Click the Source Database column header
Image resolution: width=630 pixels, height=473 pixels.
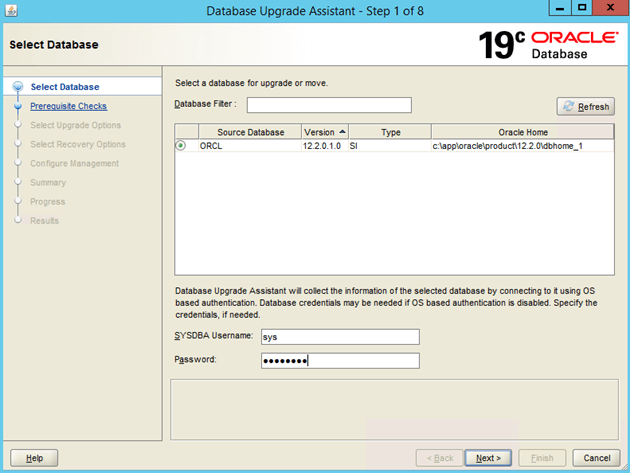click(250, 132)
